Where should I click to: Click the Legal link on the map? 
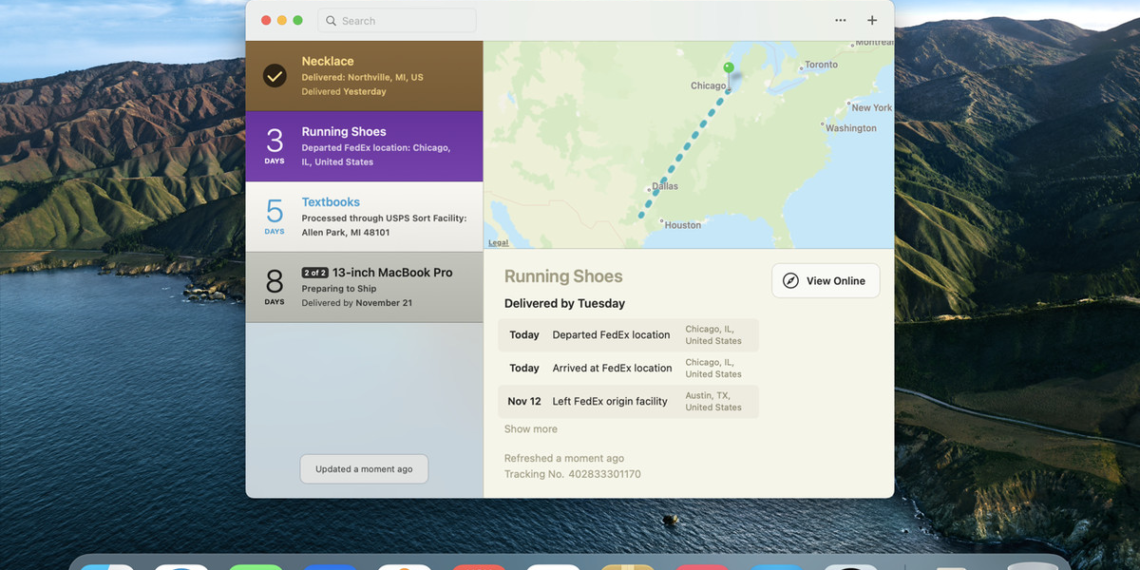[x=498, y=243]
